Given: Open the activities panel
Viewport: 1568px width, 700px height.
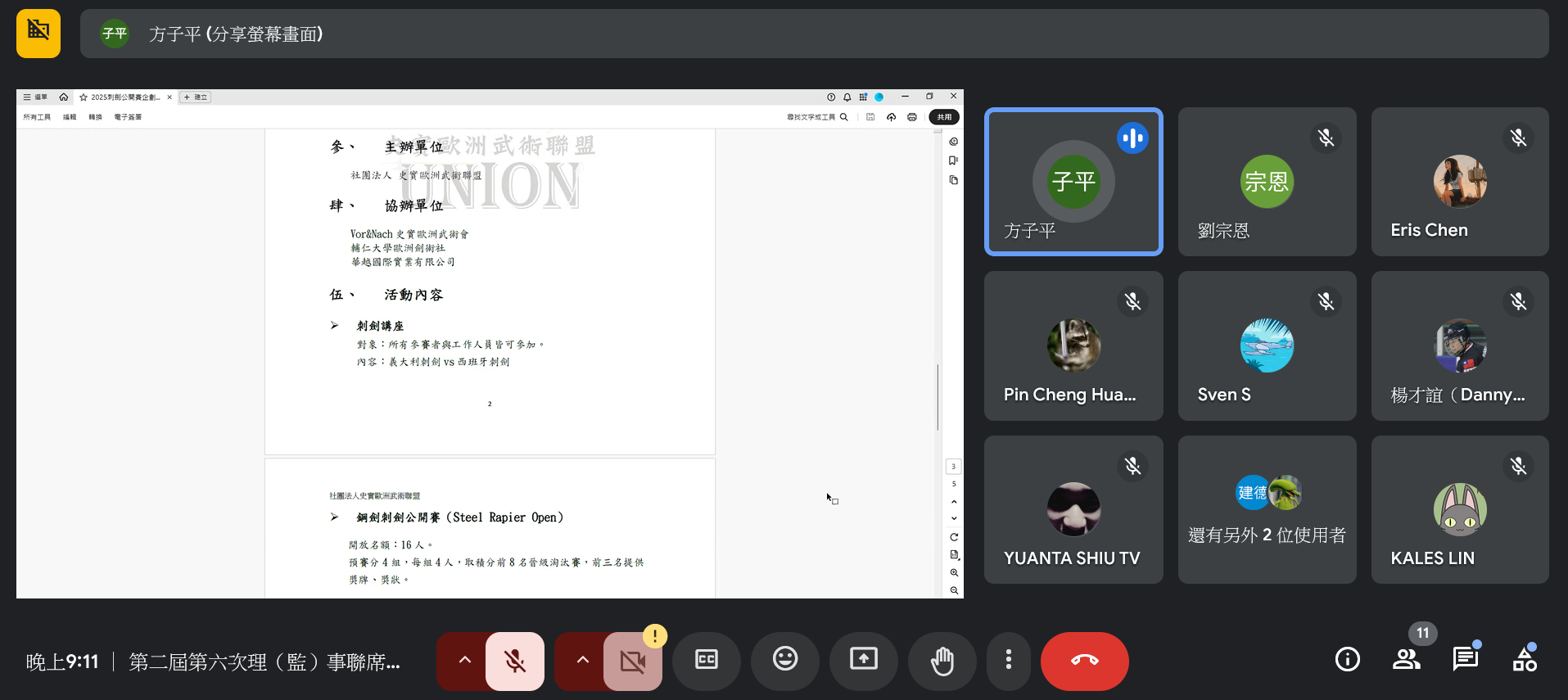Looking at the screenshot, I should [1524, 659].
